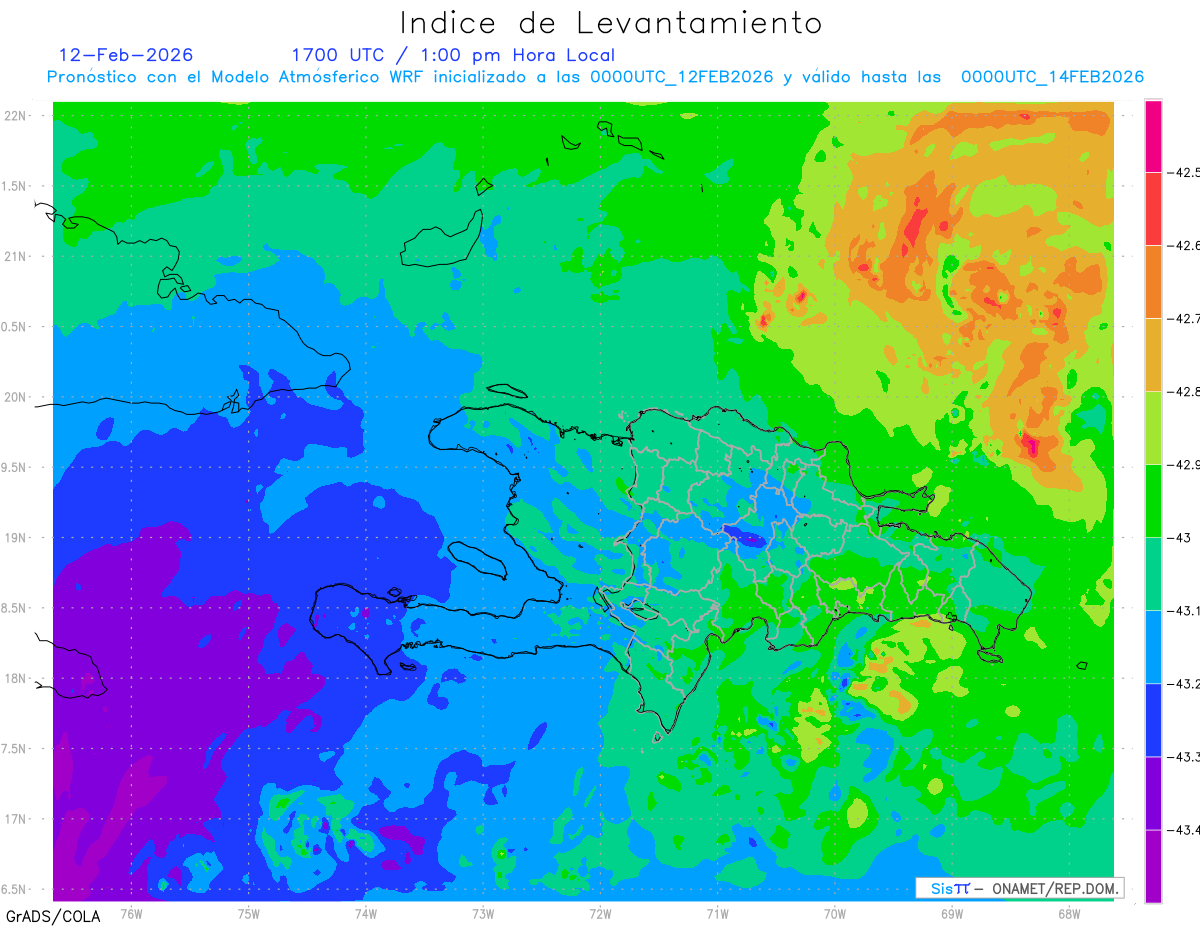The height and width of the screenshot is (927, 1200).
Task: Click '1700 UTC / 1:00 pm Hora Local'
Action: pos(453,56)
